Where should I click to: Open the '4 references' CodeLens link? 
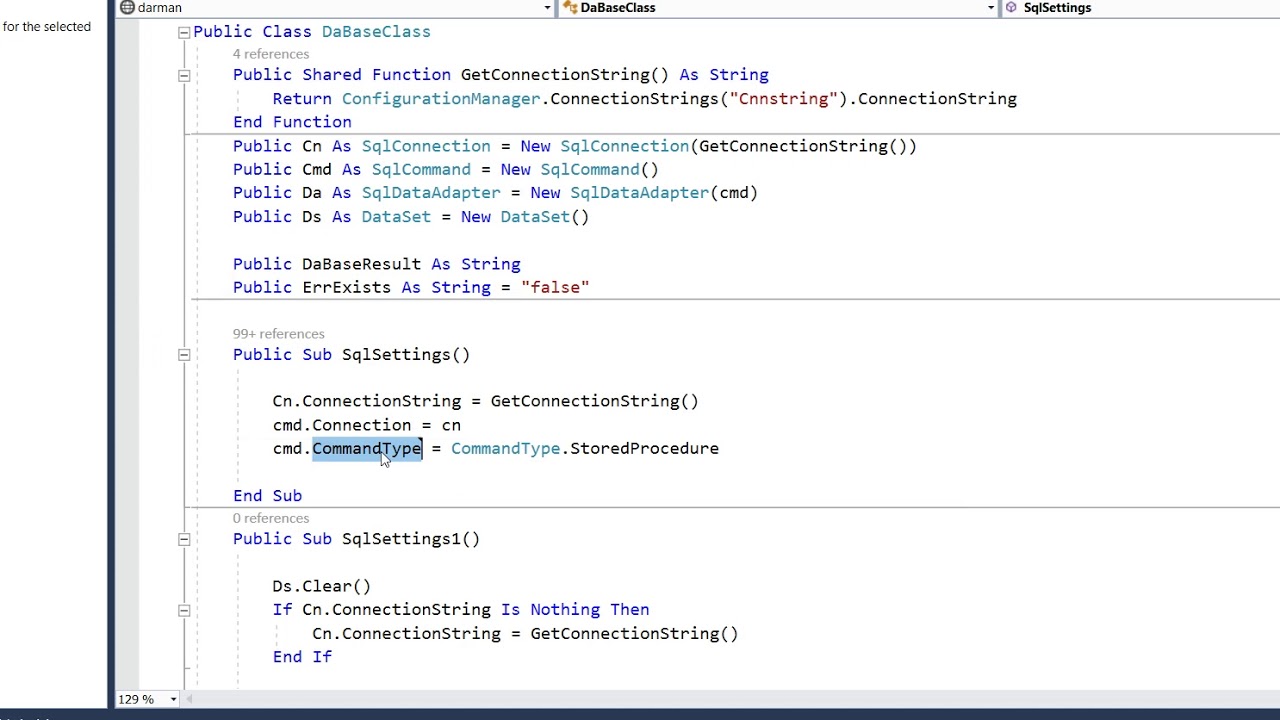[271, 54]
